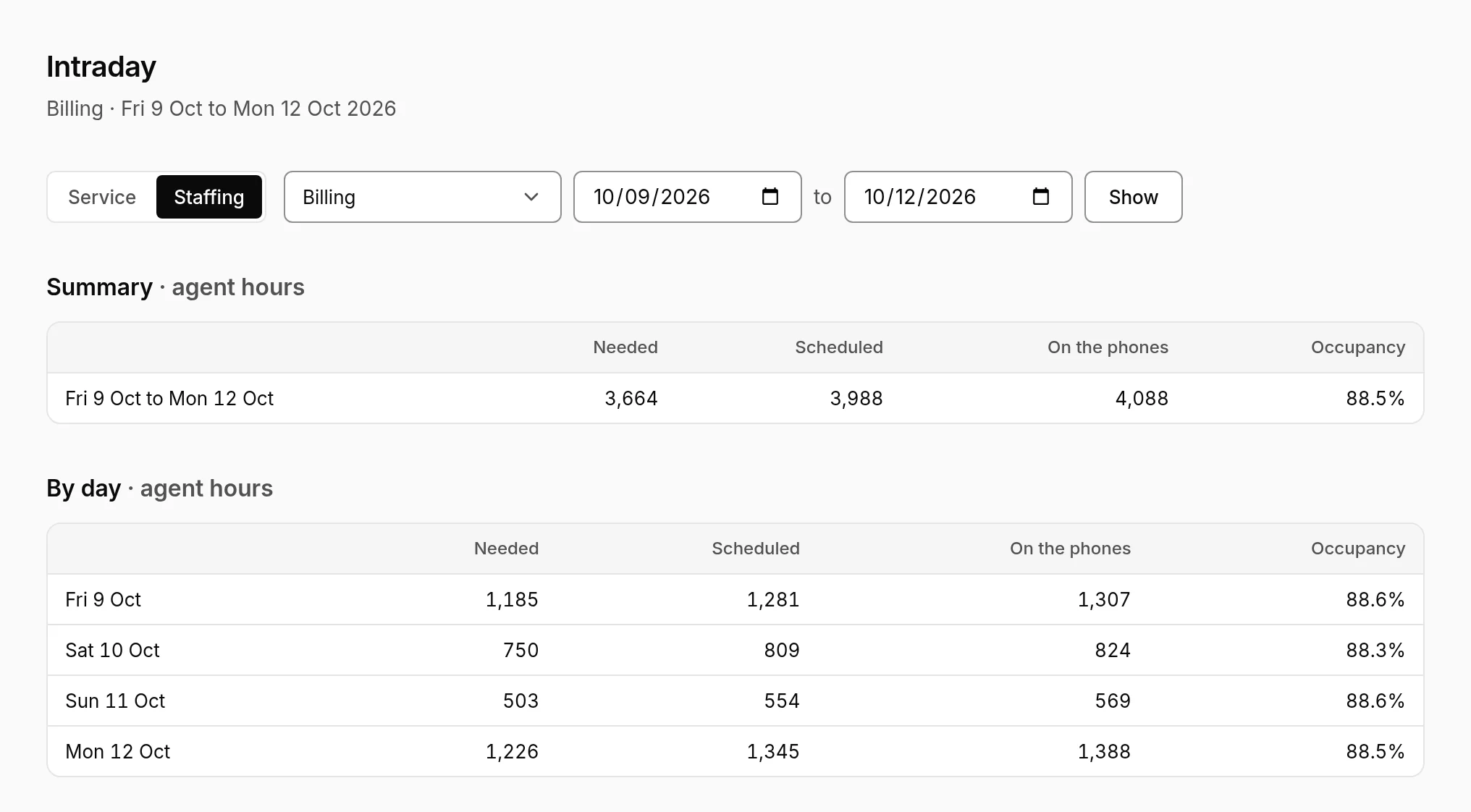1471x812 pixels.
Task: Click Monday's Needed value 1,226
Action: click(512, 751)
